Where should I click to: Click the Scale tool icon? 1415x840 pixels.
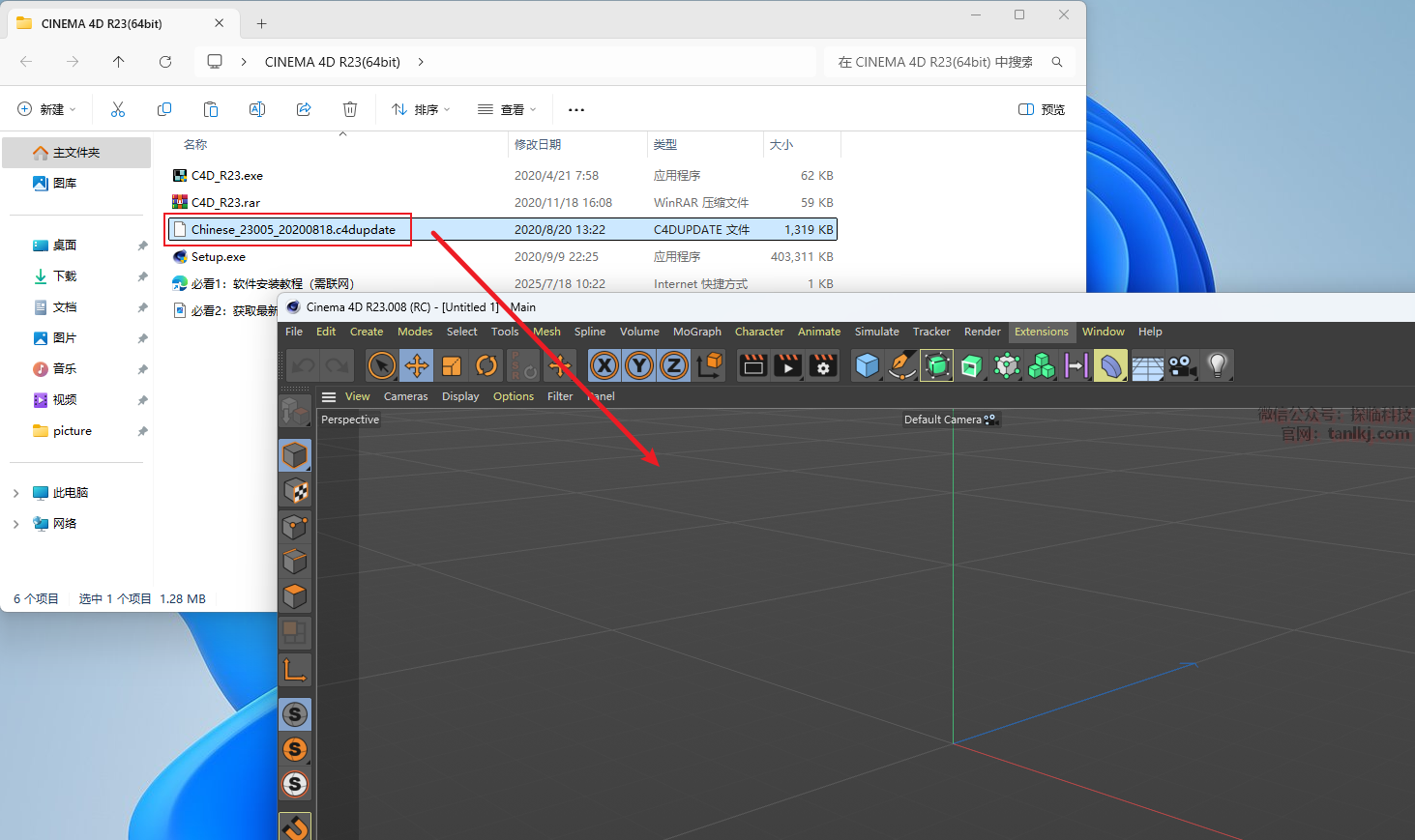[452, 365]
